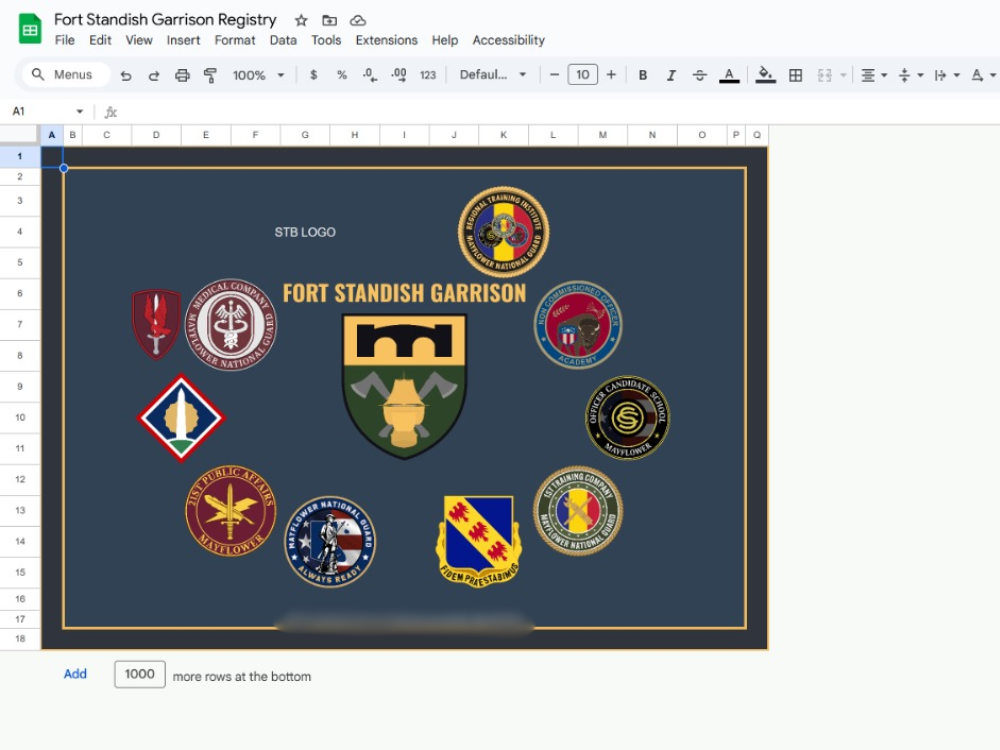Viewport: 1000px width, 750px height.
Task: Click the Undo arrow
Action: click(126, 75)
